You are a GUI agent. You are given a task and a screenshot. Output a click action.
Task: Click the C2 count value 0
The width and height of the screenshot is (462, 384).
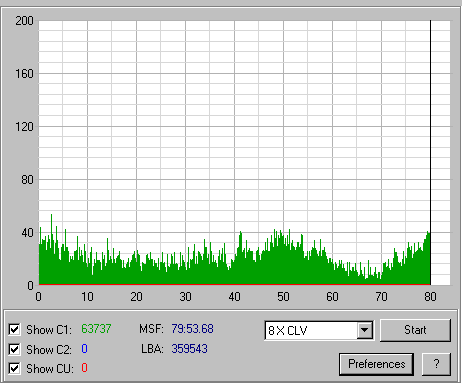[x=84, y=349]
